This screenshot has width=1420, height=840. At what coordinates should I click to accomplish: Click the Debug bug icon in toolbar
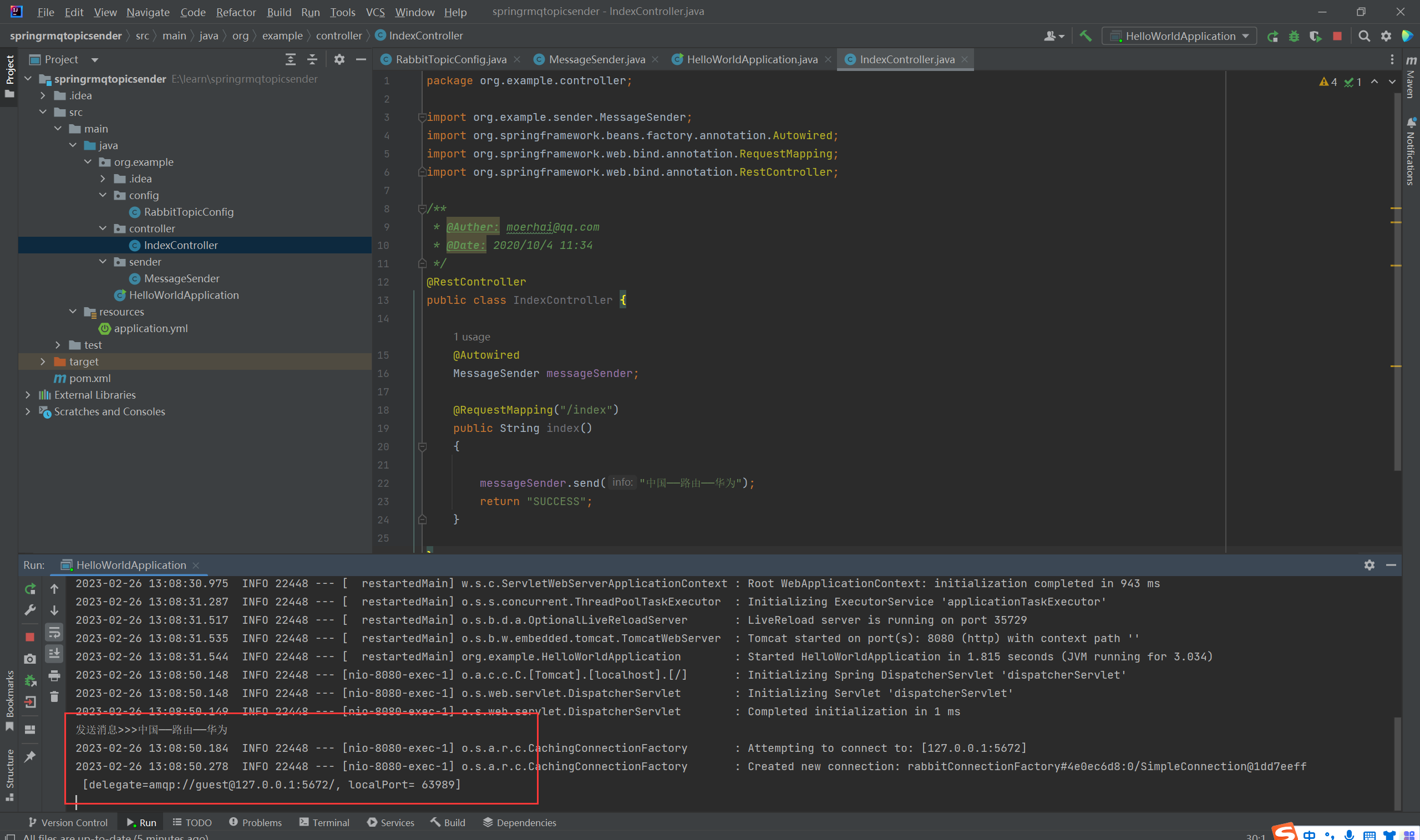pos(1294,36)
